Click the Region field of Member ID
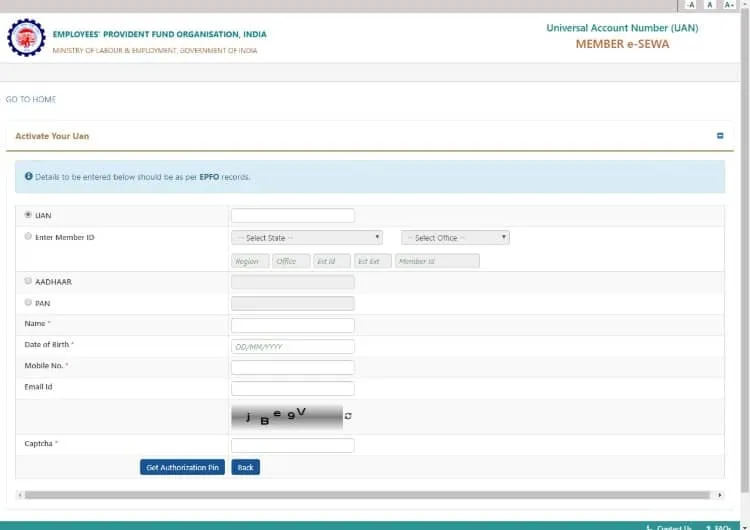The height and width of the screenshot is (530, 750). click(x=250, y=261)
